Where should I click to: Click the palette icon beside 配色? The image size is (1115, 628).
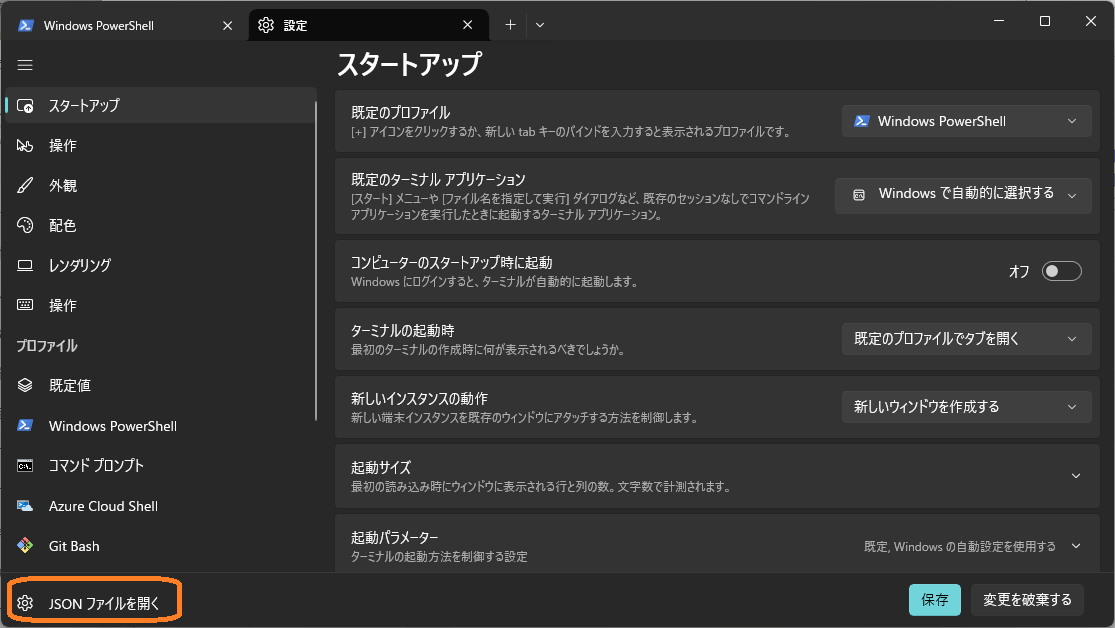(25, 225)
